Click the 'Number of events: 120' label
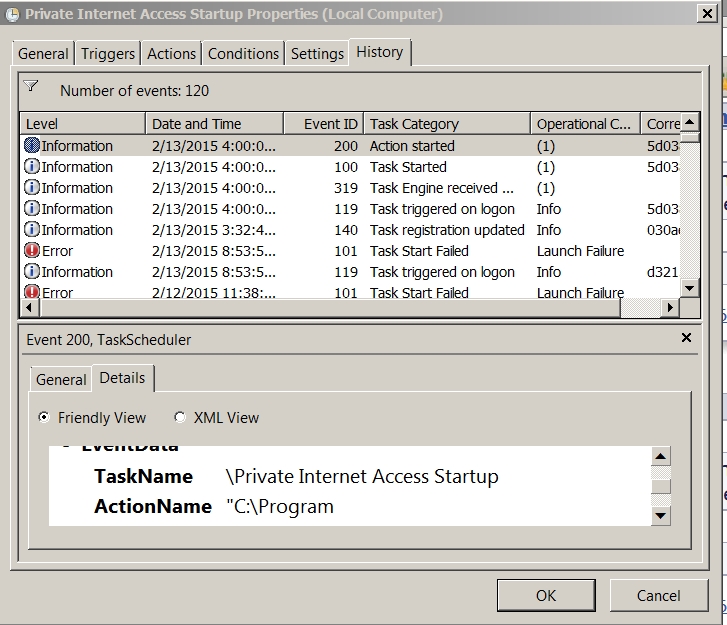Image resolution: width=727 pixels, height=625 pixels. (134, 91)
